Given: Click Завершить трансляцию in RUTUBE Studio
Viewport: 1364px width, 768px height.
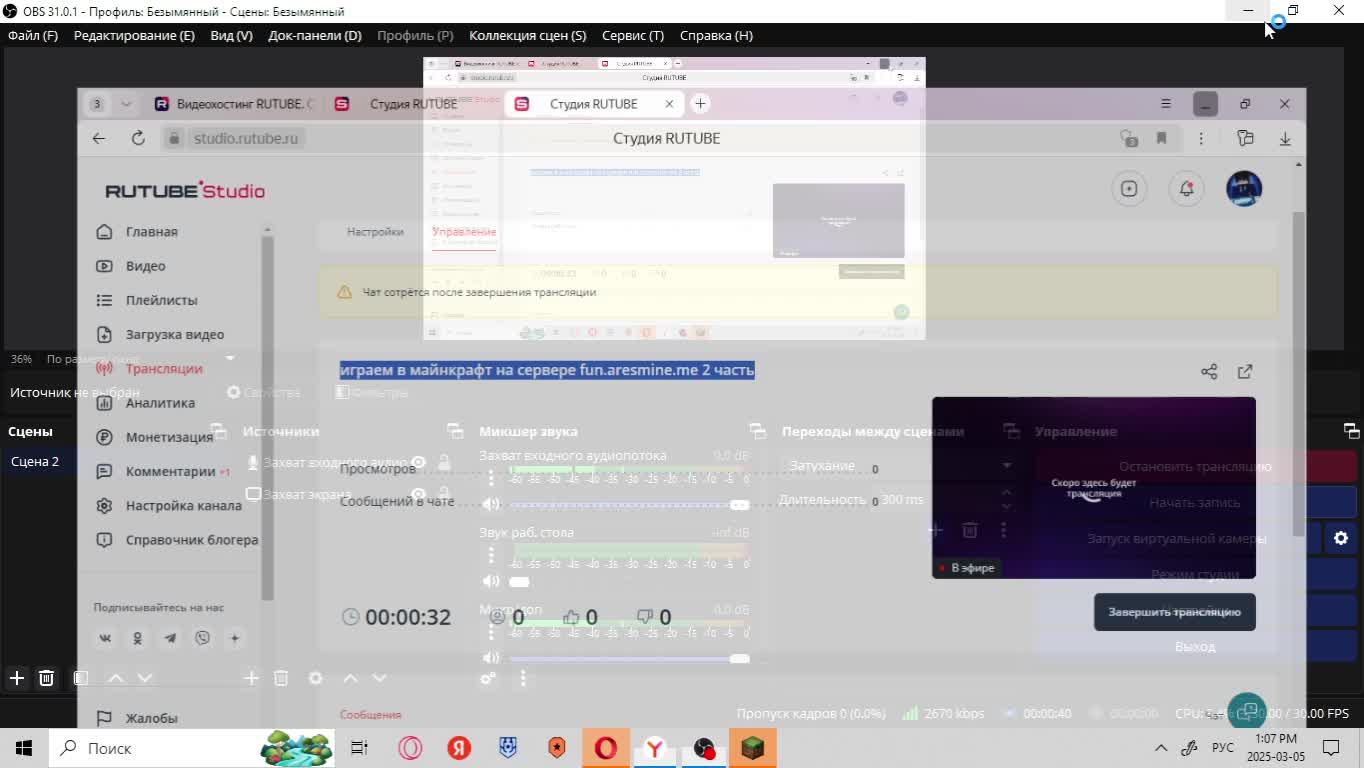Looking at the screenshot, I should coord(1175,612).
